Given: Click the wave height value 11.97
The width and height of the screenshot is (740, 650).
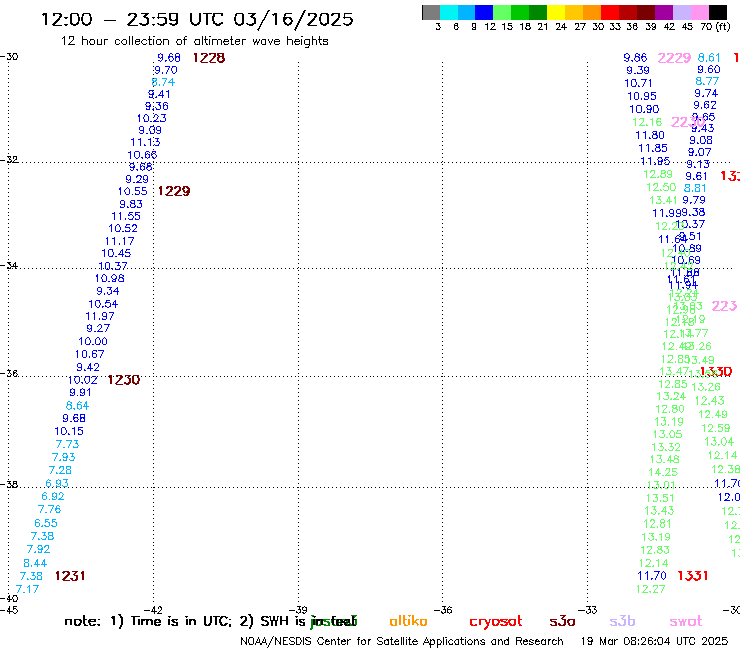Looking at the screenshot, I should pyautogui.click(x=100, y=316).
